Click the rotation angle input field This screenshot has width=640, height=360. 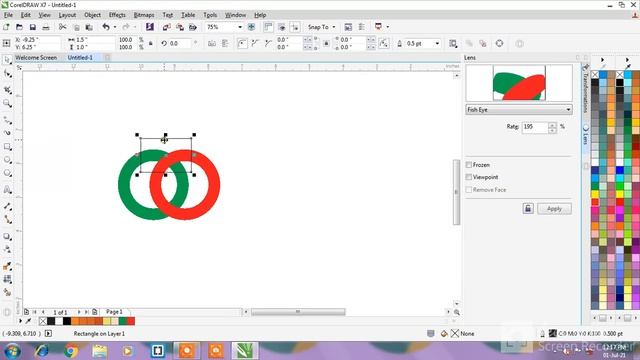point(179,43)
